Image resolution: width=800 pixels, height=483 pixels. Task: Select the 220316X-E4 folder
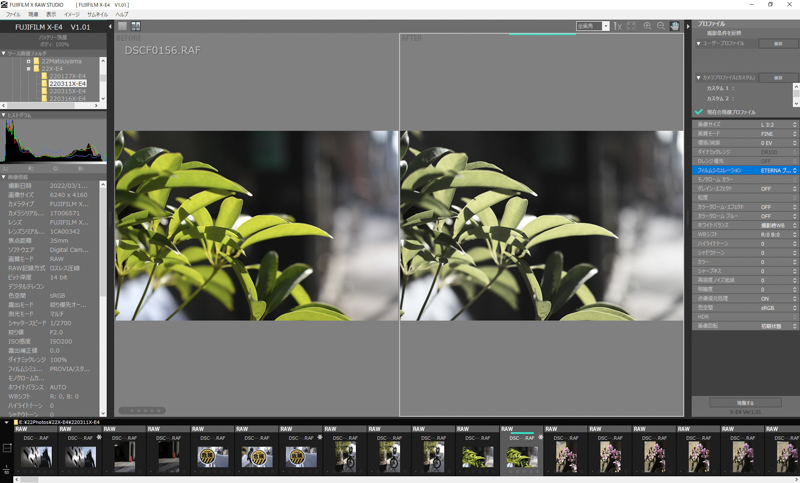[x=67, y=98]
